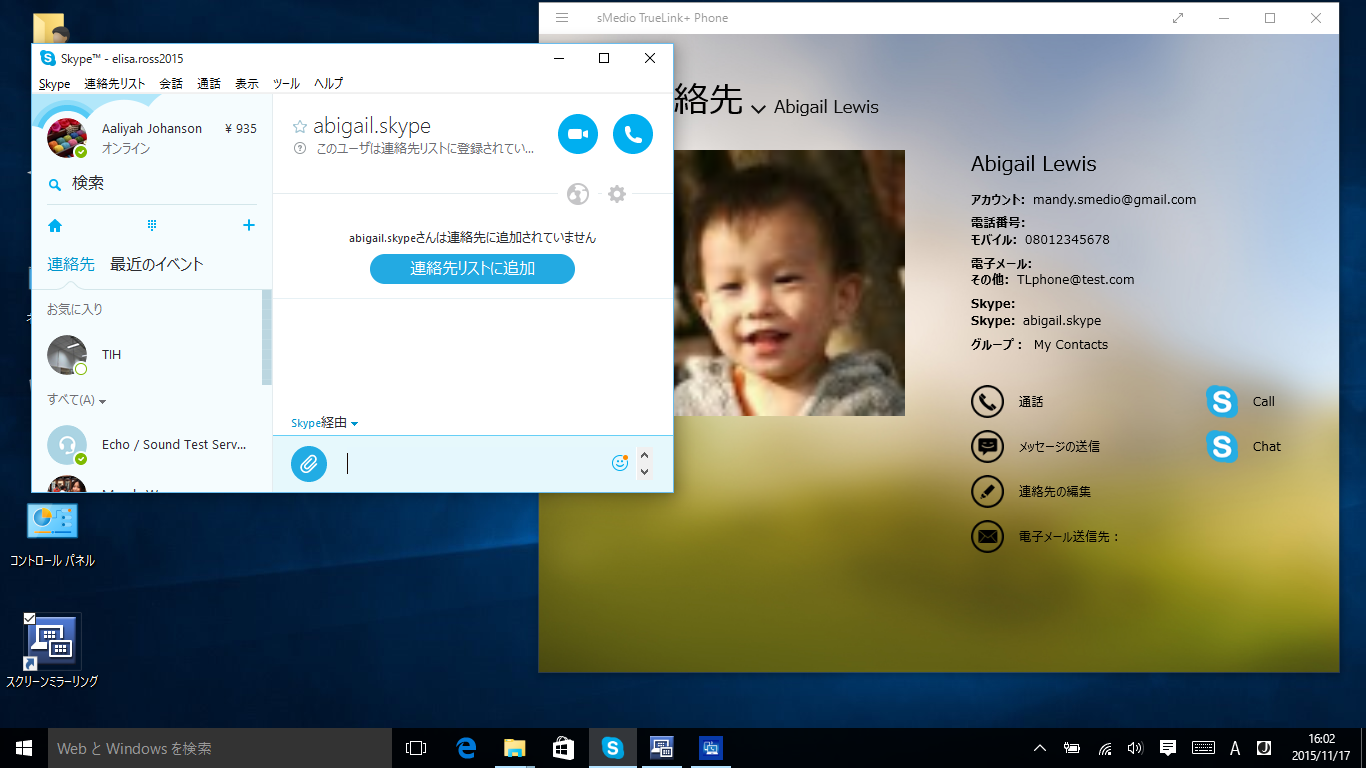Open Microsoft Edge from the taskbar
The height and width of the screenshot is (768, 1366).
466,748
